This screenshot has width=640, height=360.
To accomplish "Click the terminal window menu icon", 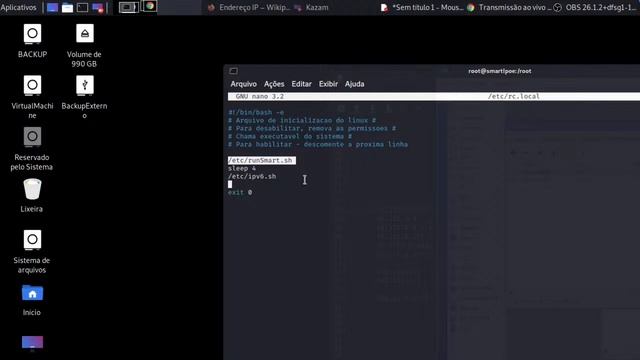I will (233, 71).
